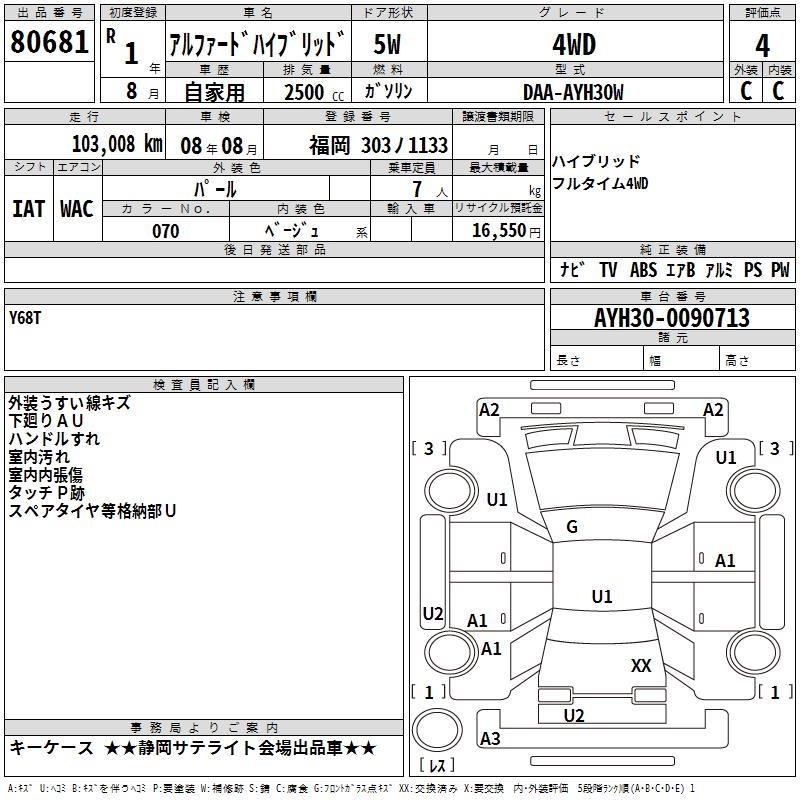Image resolution: width=800 pixels, height=800 pixels.
Task: Click inspector note 室内汚れ
Action: tap(39, 457)
